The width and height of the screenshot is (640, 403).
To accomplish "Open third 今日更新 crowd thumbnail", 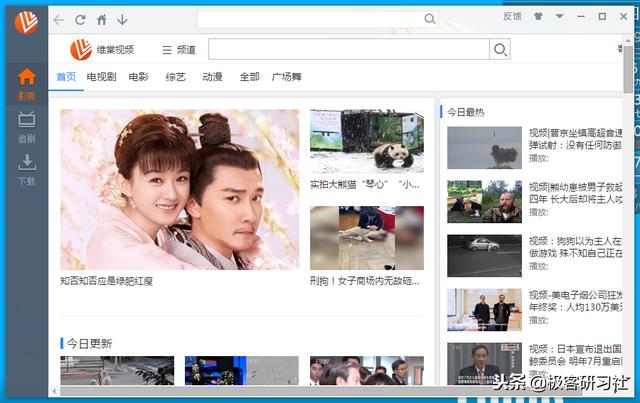I will (367, 370).
